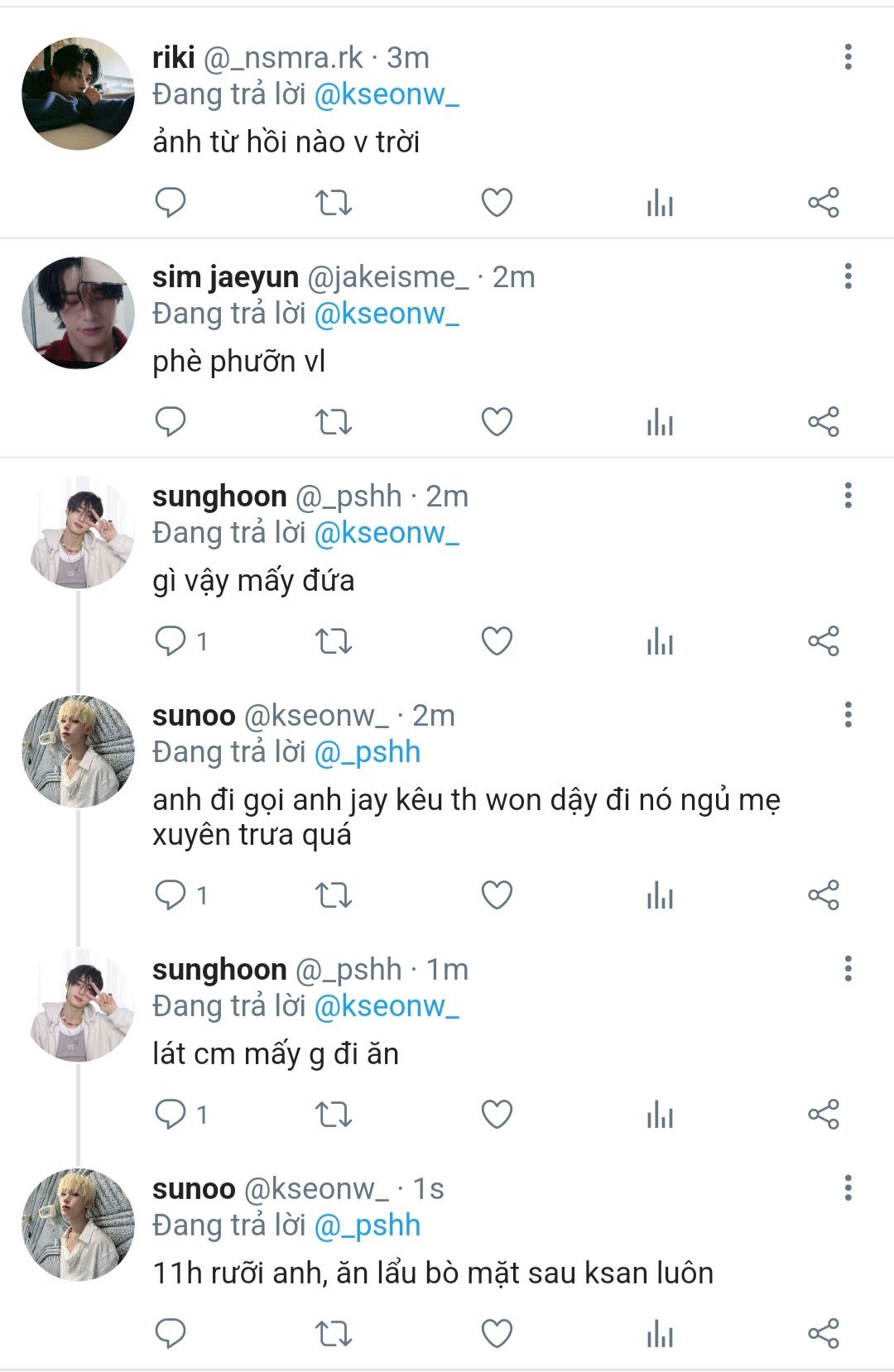Like riki's tweet
Screen dimensions: 894x1372
[x=497, y=203]
